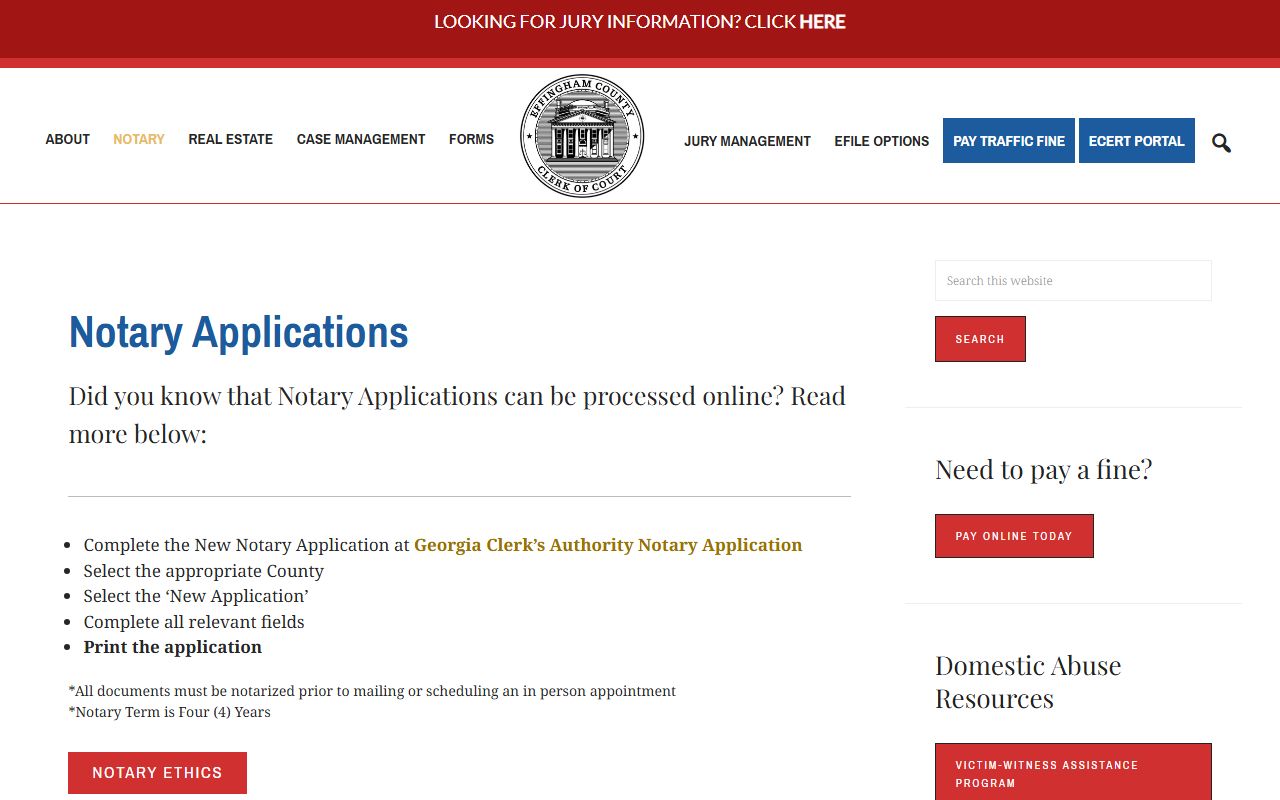Open the Efile Options menu
This screenshot has width=1280, height=800.
(882, 141)
